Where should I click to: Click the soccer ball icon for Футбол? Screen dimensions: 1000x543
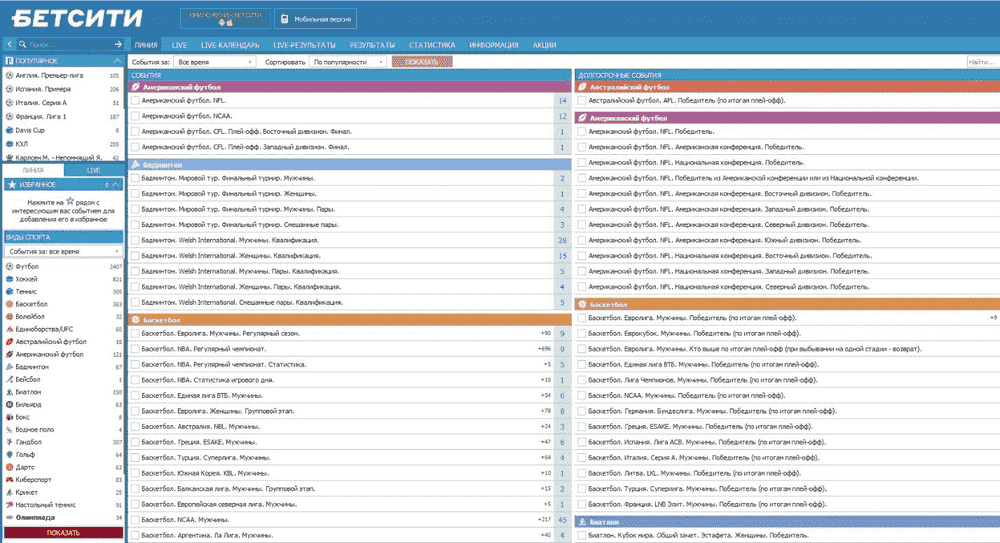(x=10, y=266)
